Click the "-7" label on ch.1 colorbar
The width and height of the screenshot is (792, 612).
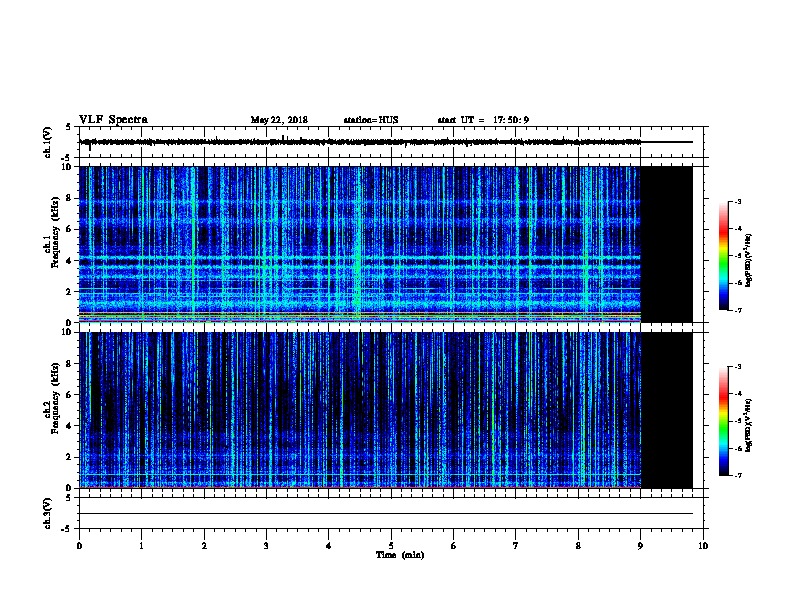[738, 310]
